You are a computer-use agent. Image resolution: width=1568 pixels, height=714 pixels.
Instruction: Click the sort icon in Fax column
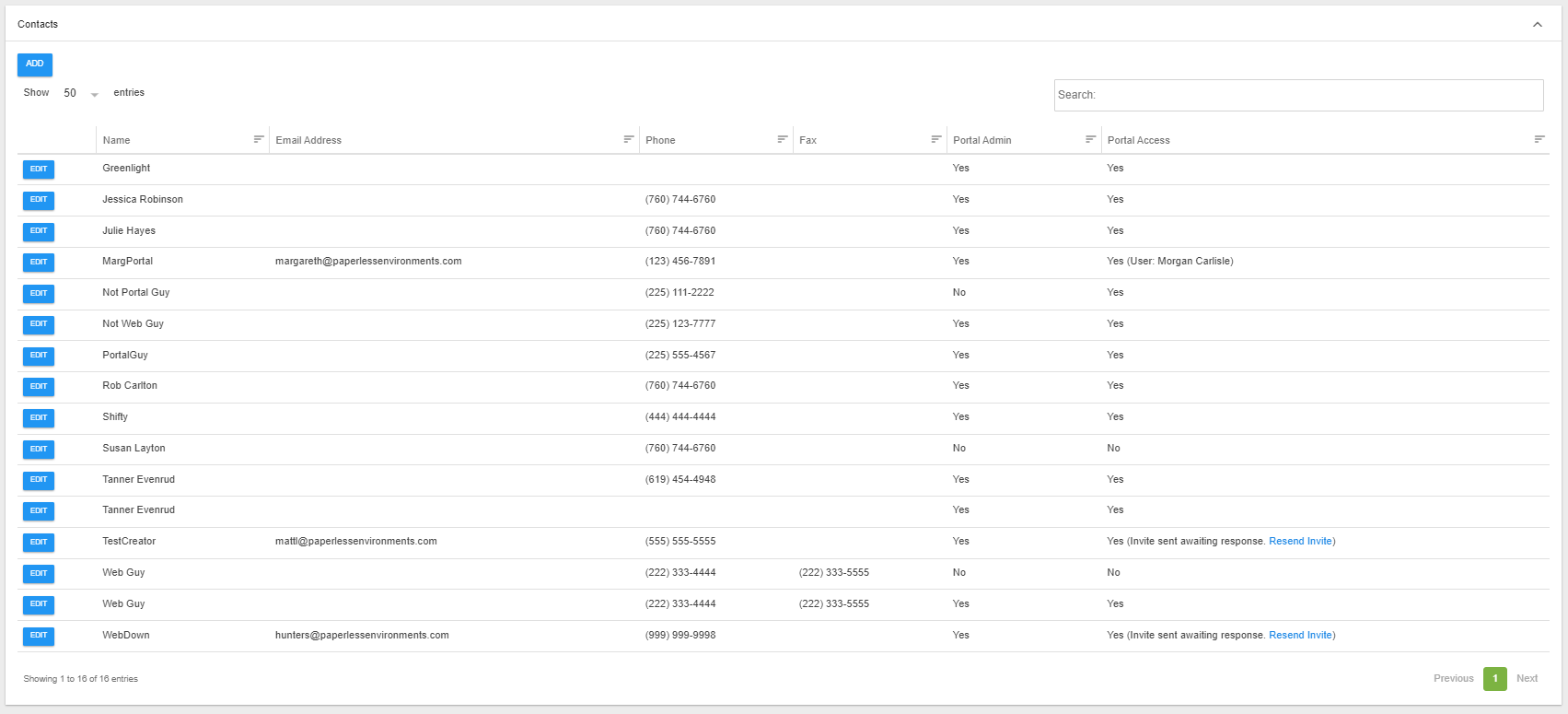click(936, 139)
